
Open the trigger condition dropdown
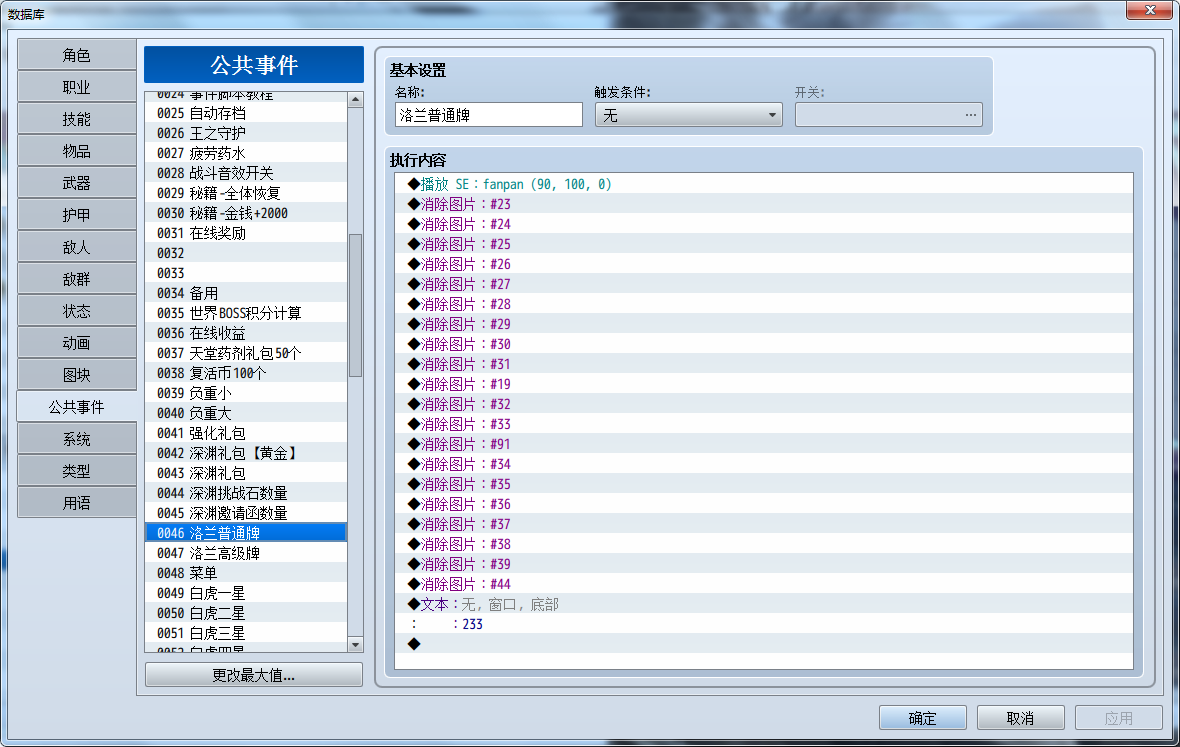coord(688,115)
